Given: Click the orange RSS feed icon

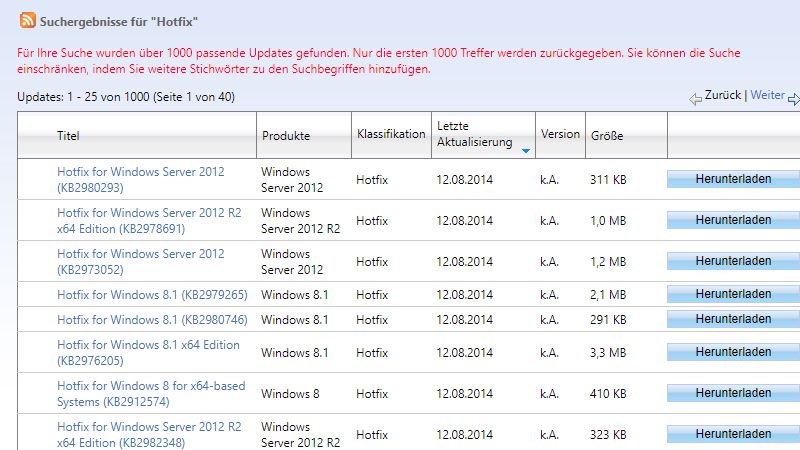Looking at the screenshot, I should [28, 20].
